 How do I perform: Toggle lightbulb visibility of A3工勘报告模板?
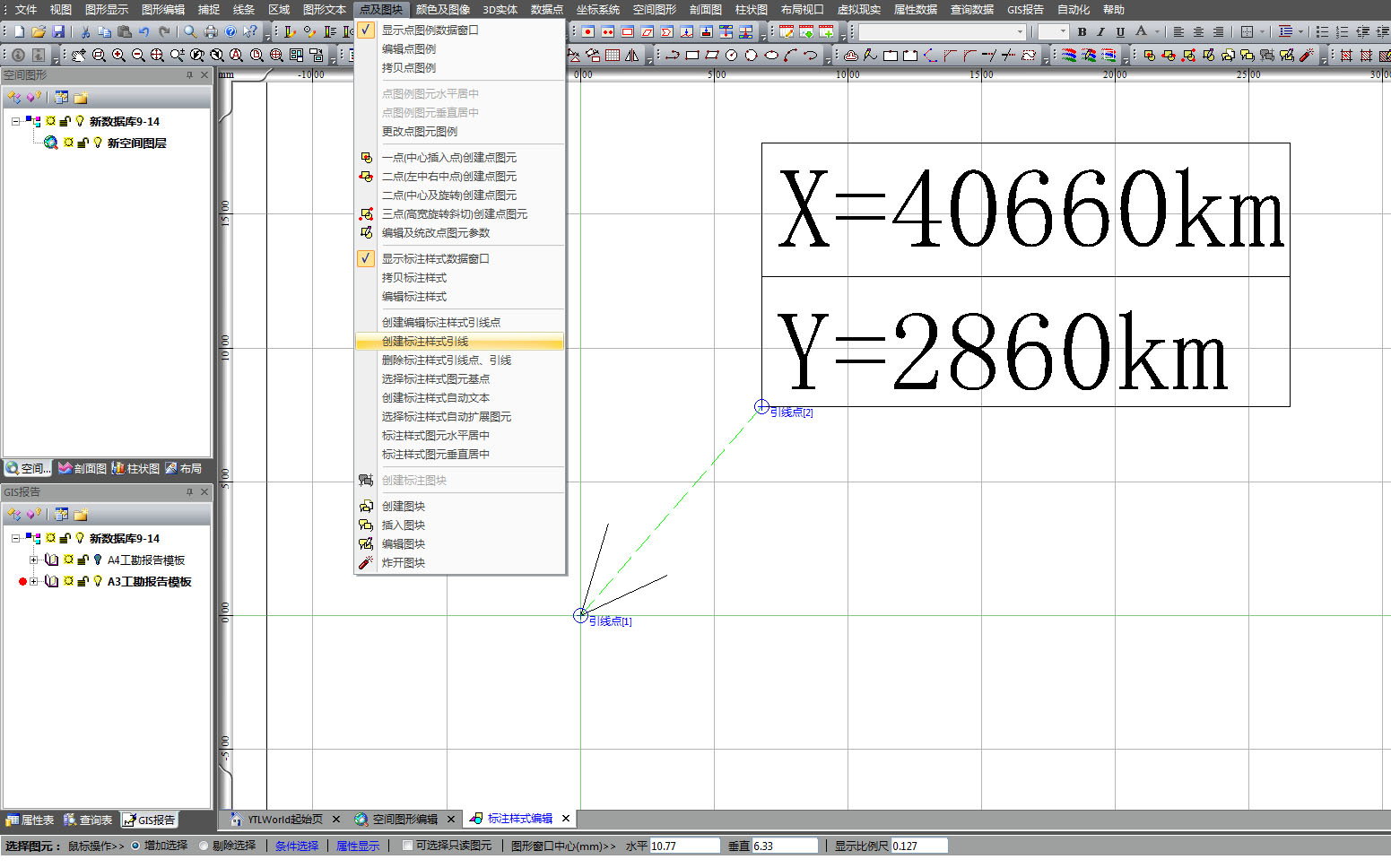[98, 581]
